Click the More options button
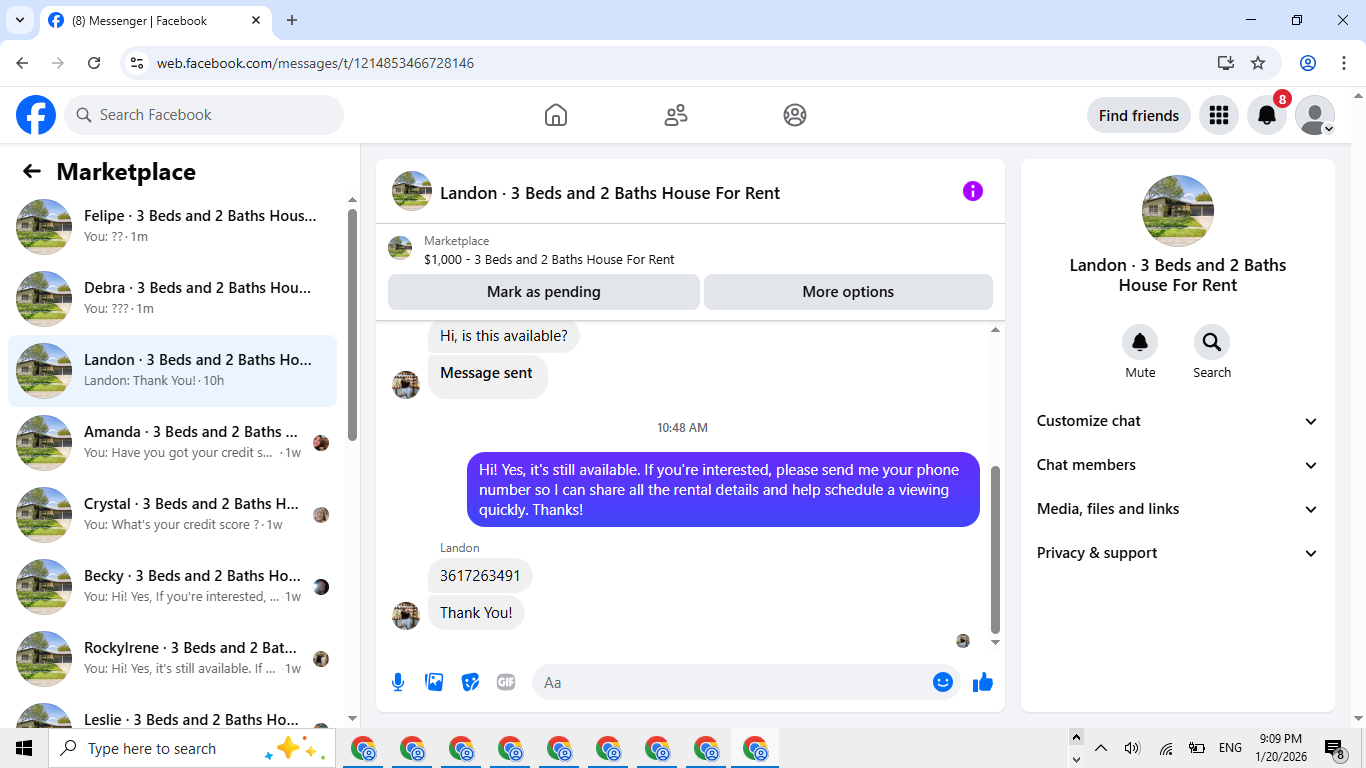 pos(848,292)
